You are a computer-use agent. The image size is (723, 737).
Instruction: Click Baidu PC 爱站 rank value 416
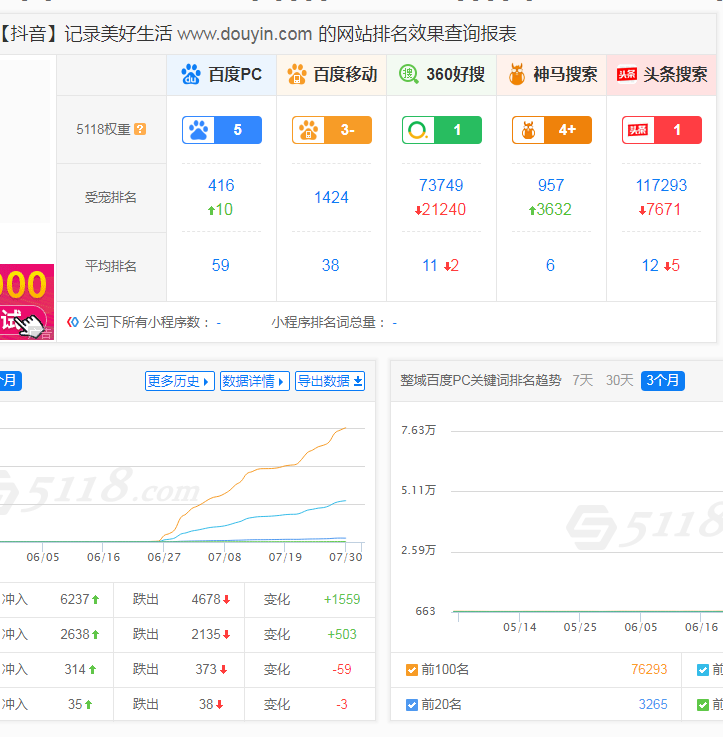221,185
